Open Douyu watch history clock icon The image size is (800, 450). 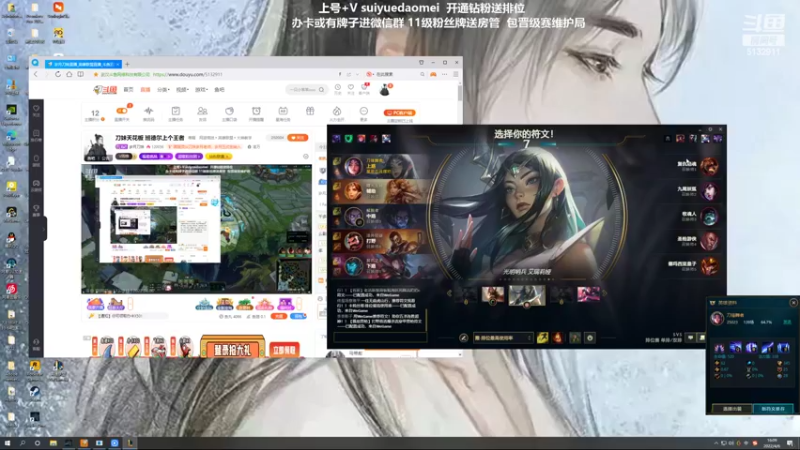tap(338, 88)
